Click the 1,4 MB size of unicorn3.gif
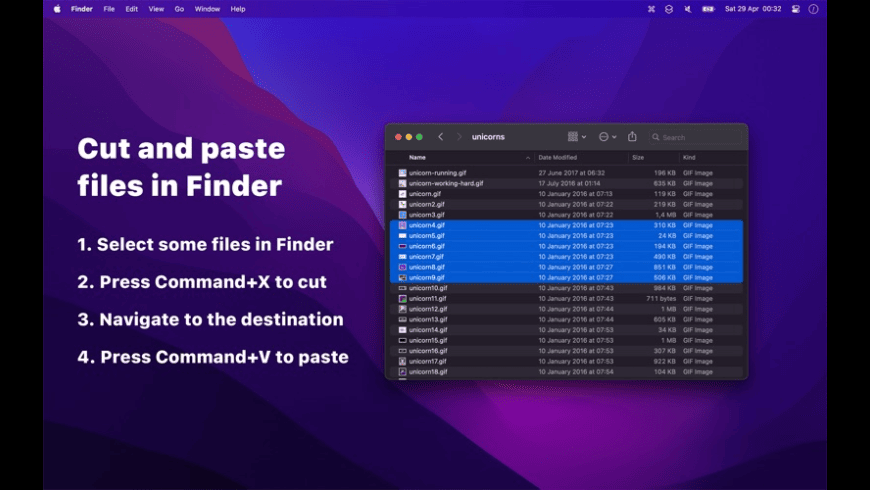Image resolution: width=870 pixels, height=490 pixels. point(665,215)
